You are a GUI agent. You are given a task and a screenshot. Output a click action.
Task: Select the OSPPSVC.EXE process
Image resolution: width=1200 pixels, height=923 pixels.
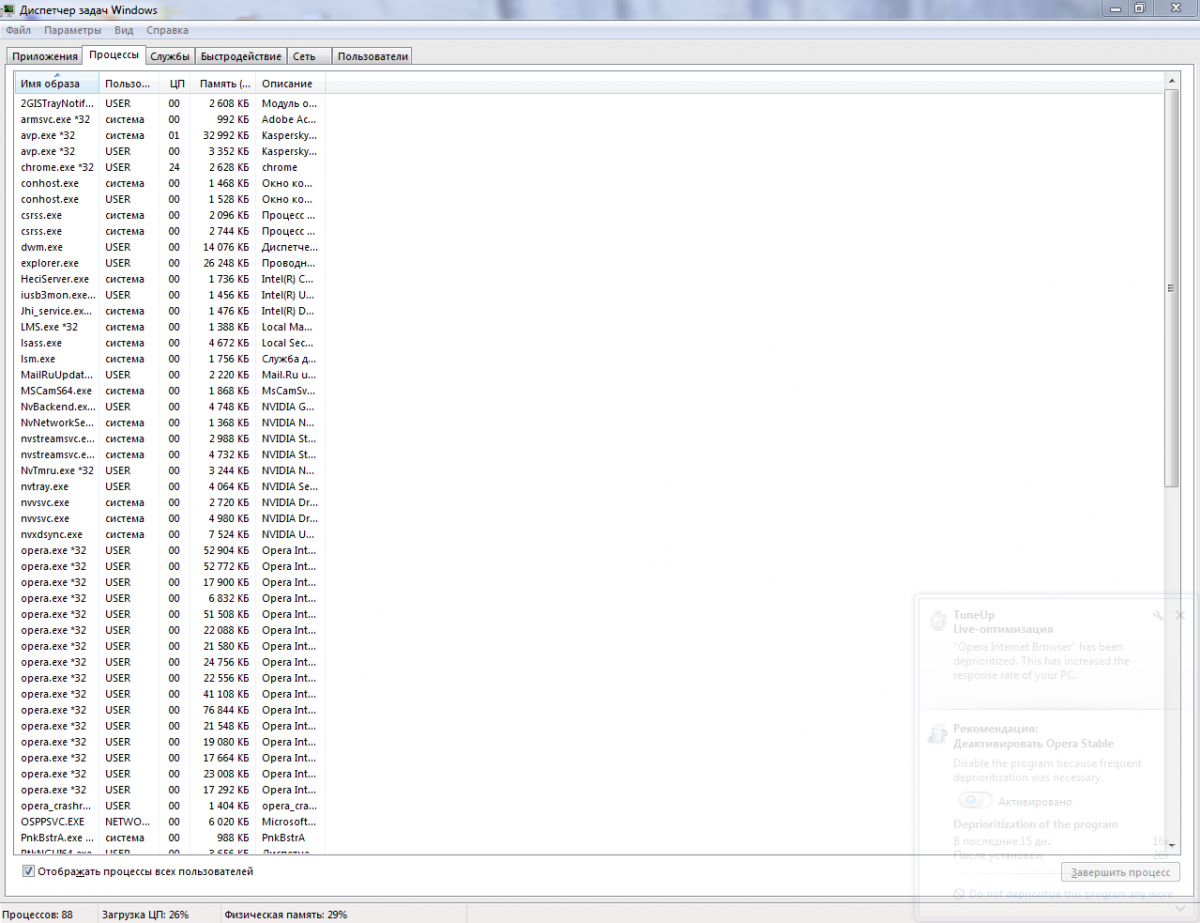(x=170, y=821)
